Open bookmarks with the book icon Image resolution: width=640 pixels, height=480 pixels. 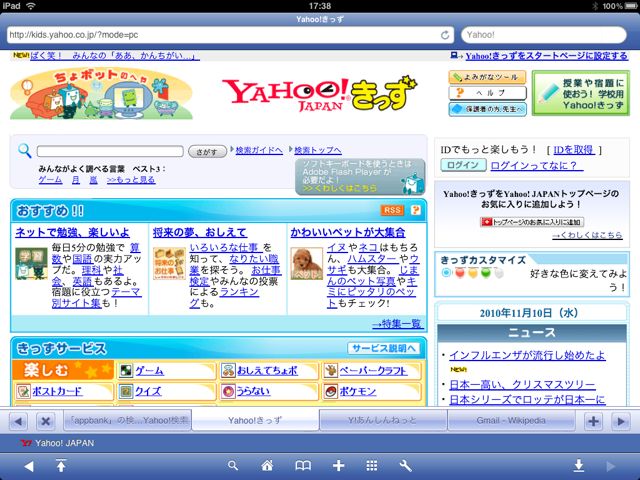[x=303, y=465]
